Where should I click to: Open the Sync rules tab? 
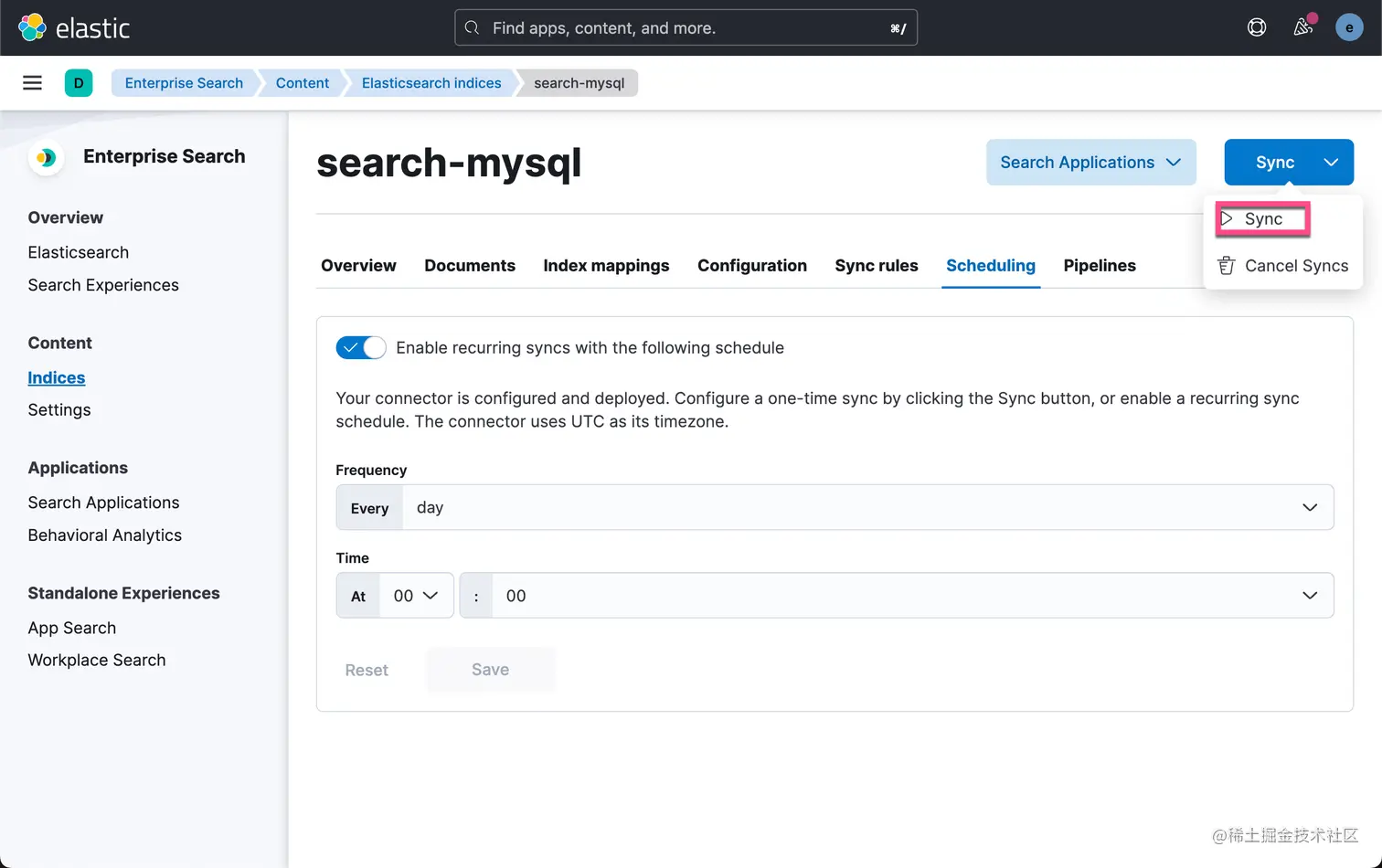pyautogui.click(x=877, y=266)
